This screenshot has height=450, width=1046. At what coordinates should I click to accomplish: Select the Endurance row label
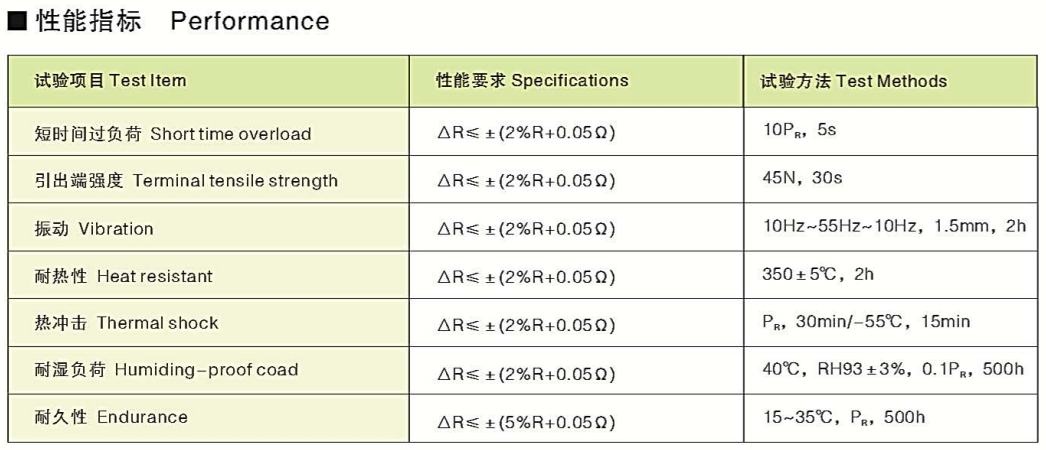point(110,417)
